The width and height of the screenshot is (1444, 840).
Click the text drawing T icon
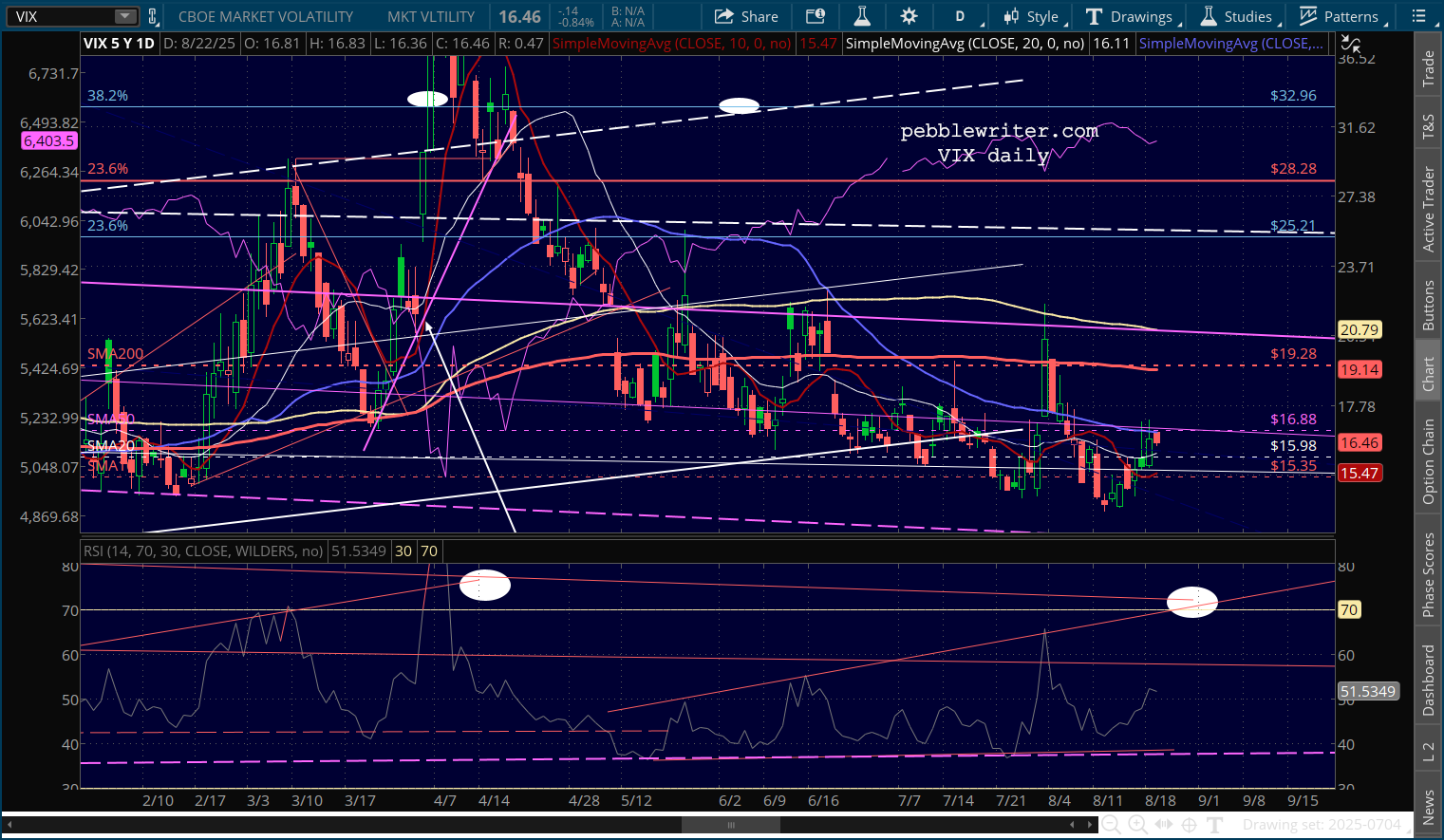1214,825
